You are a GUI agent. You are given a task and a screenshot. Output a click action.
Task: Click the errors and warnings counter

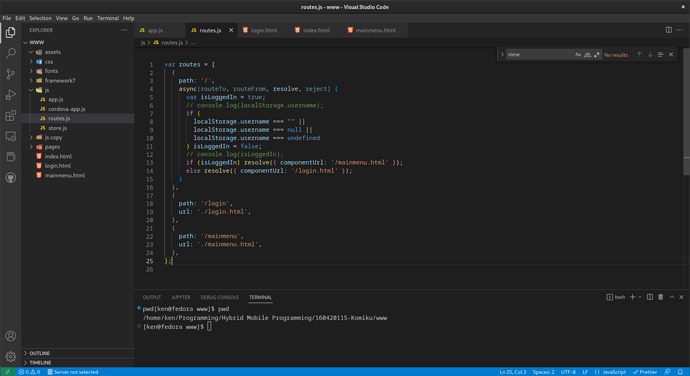click(x=29, y=372)
